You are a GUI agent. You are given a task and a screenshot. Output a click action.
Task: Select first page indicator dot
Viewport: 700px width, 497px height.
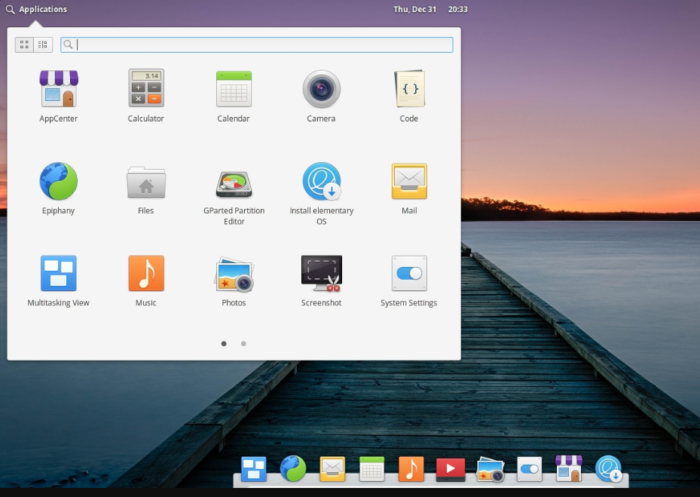pos(223,343)
